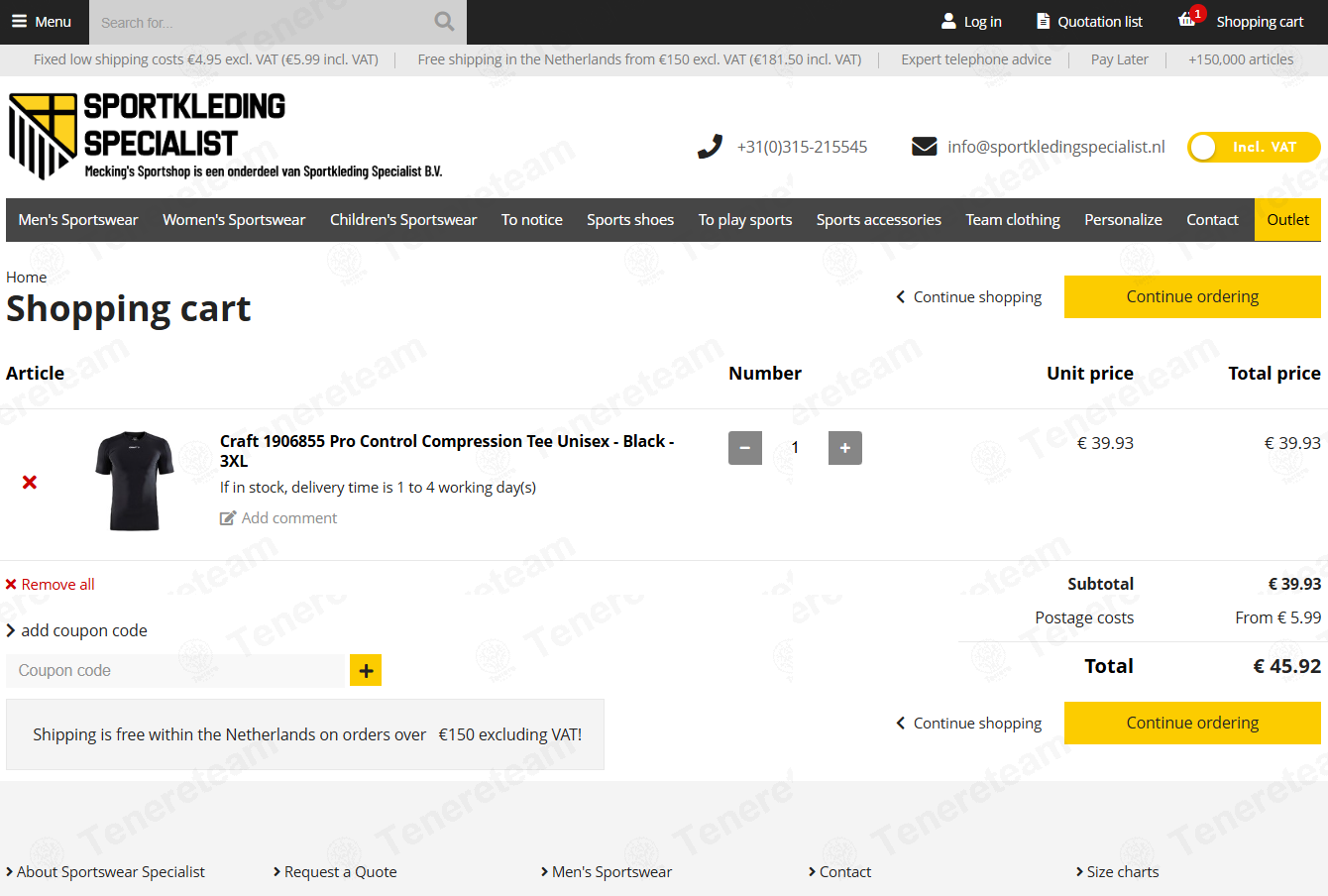Open the hamburger Menu icon
The image size is (1328, 896).
19,21
